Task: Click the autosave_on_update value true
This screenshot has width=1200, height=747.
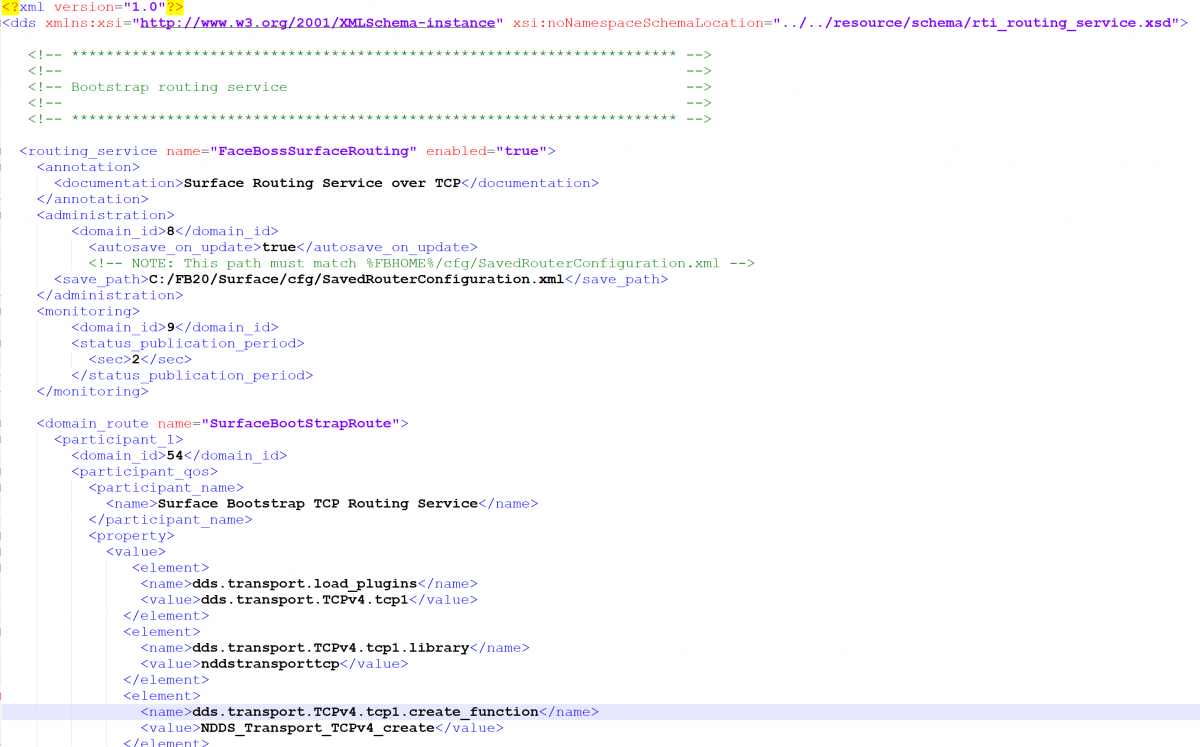Action: [279, 247]
